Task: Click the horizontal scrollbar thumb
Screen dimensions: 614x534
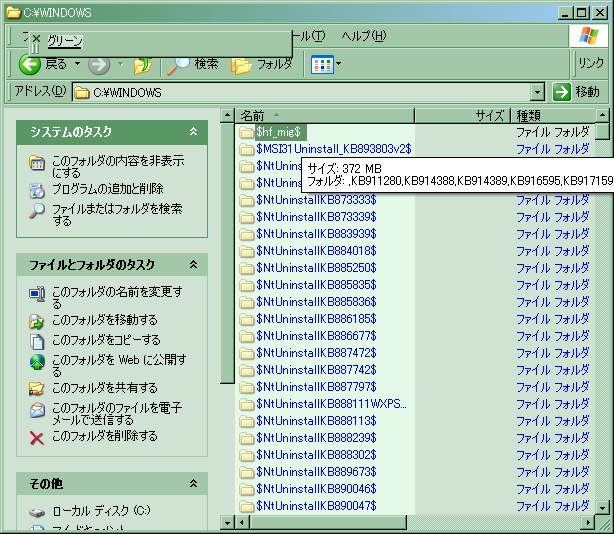Action: [x=328, y=522]
